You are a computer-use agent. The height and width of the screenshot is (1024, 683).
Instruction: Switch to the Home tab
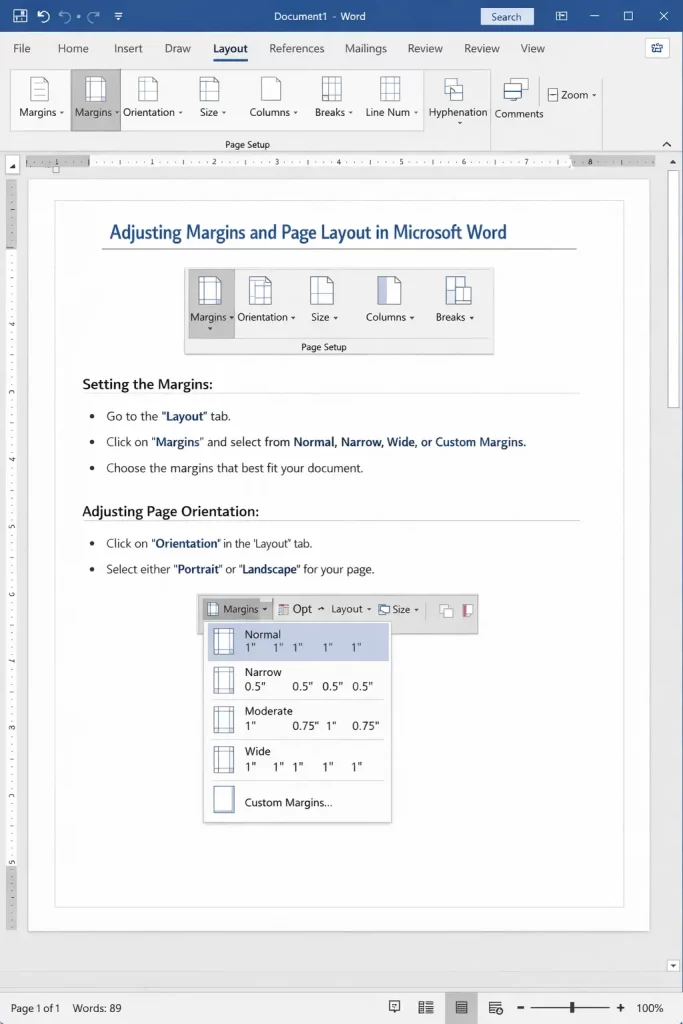click(73, 48)
